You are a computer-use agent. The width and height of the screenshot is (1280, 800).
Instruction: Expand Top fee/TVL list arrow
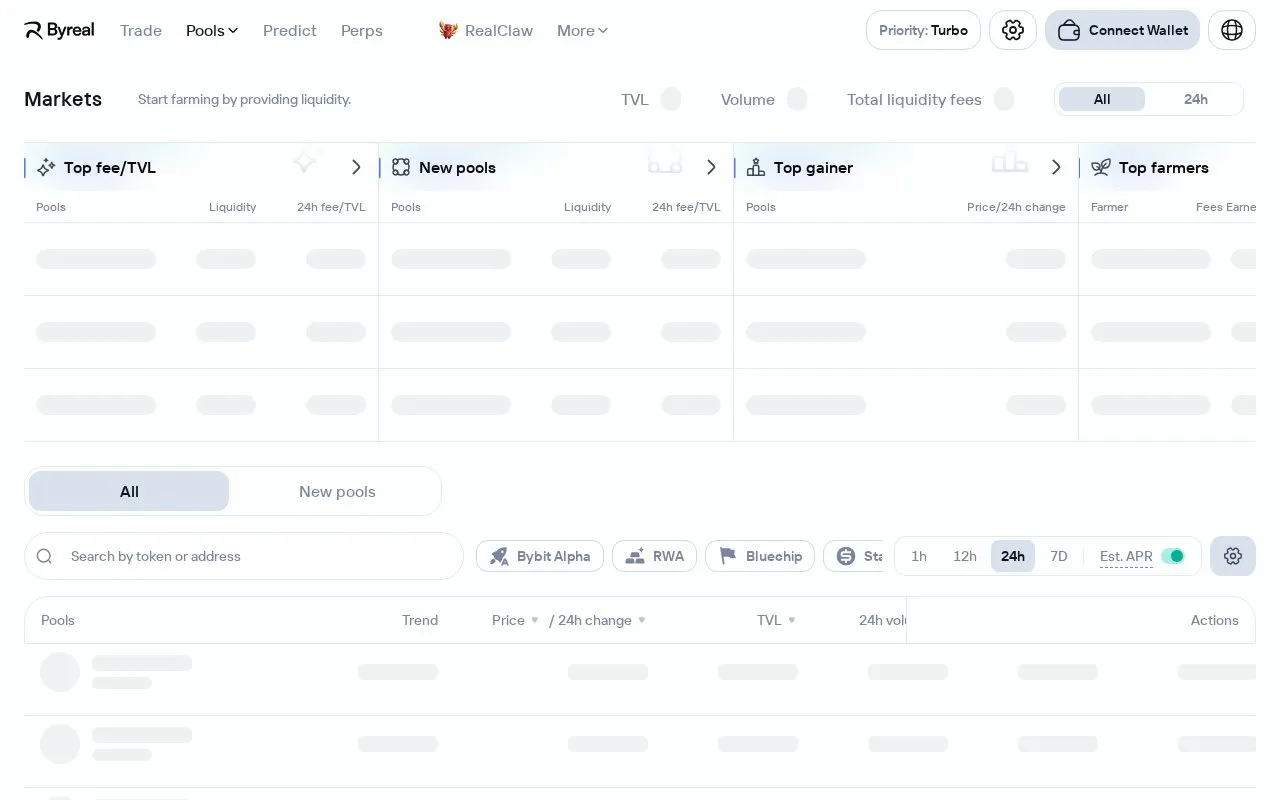(356, 167)
